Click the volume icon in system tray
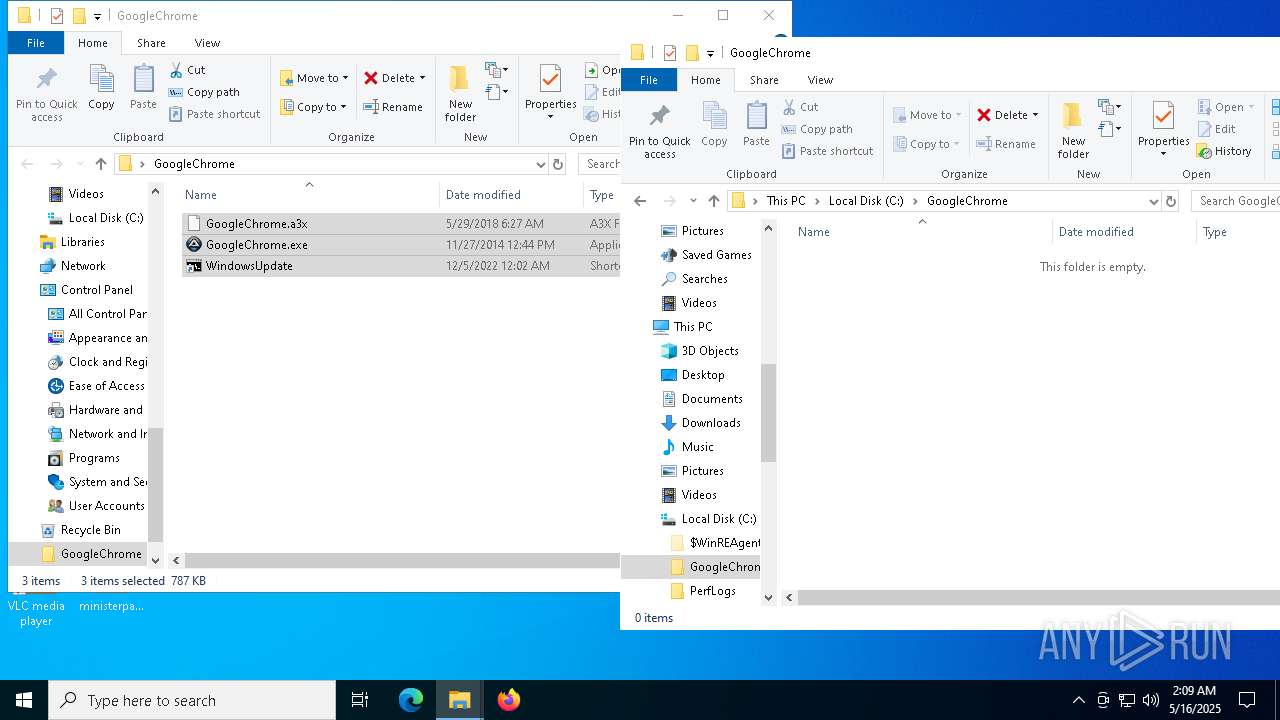The image size is (1280, 720). pos(1150,700)
